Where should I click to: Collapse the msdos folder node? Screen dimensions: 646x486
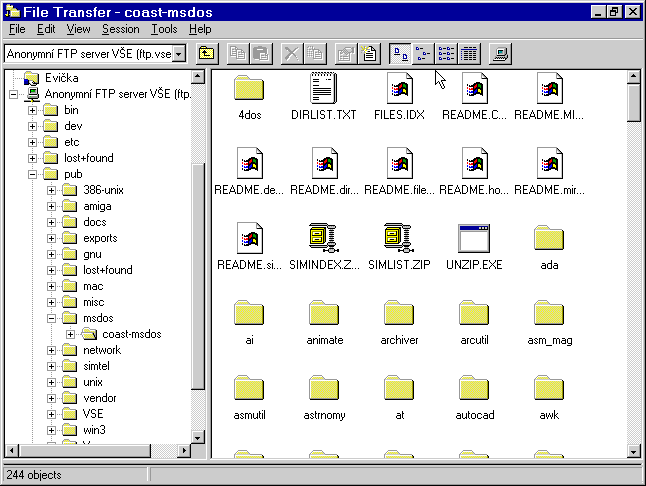click(x=51, y=318)
